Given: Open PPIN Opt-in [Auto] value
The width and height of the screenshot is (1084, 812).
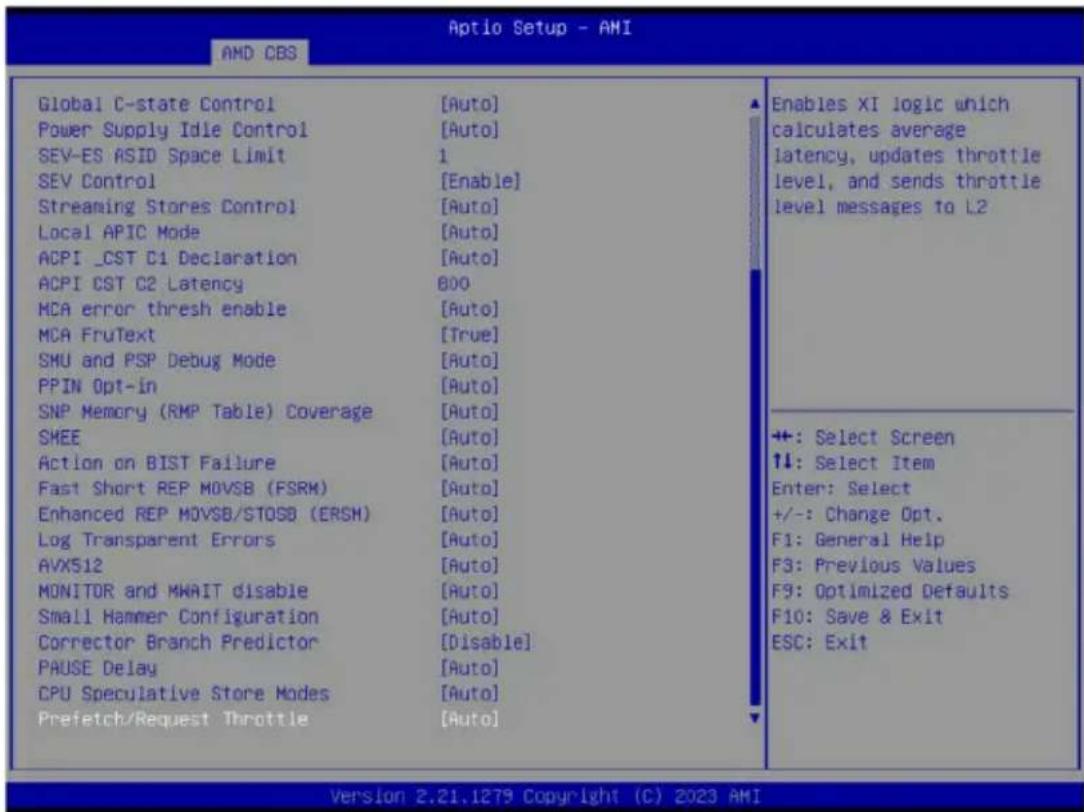Looking at the screenshot, I should 469,386.
